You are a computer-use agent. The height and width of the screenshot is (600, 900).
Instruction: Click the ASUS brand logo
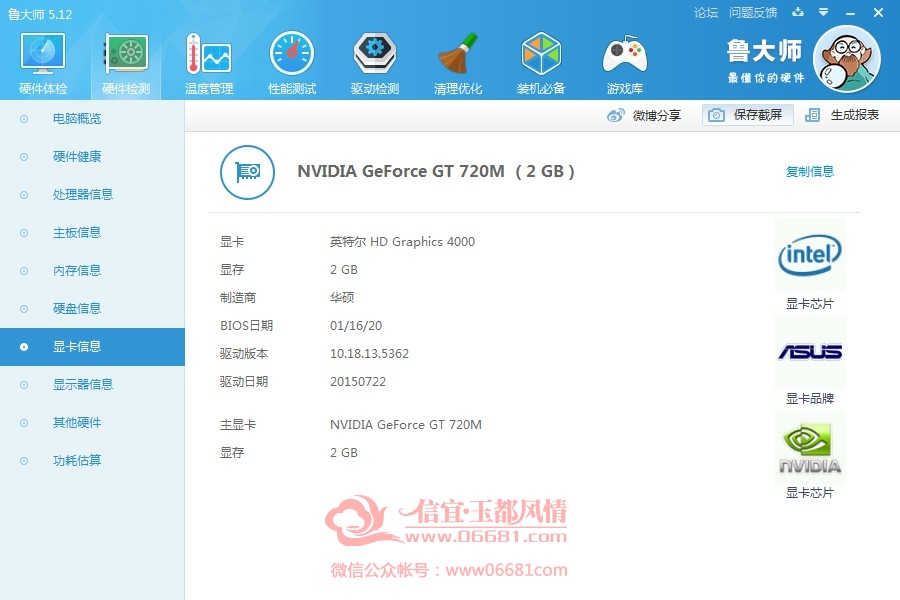pos(810,351)
